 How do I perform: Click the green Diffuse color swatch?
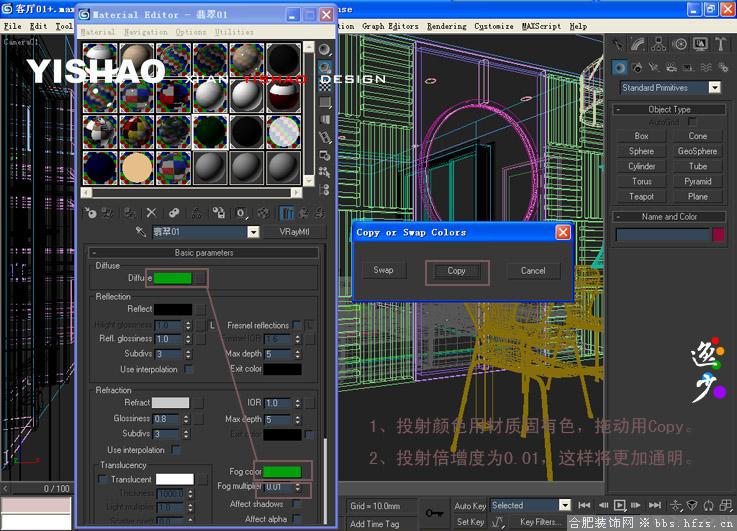pyautogui.click(x=172, y=278)
